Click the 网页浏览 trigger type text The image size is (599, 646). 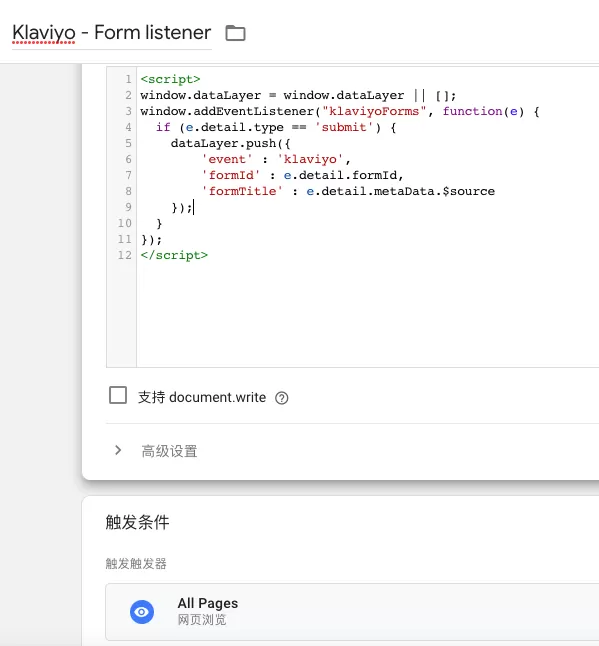point(202,620)
